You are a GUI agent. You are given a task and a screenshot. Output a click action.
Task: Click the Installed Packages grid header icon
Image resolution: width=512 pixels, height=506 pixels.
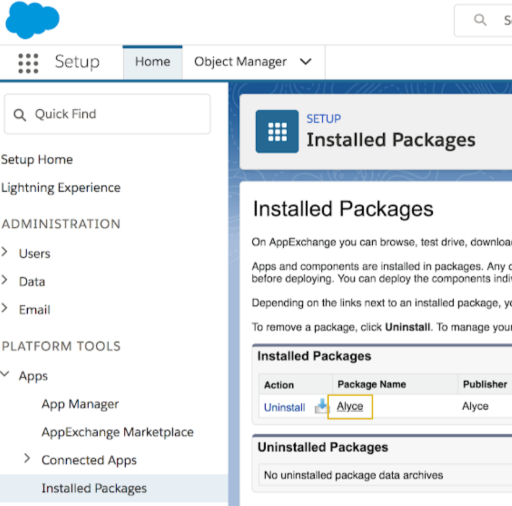pyautogui.click(x=277, y=131)
